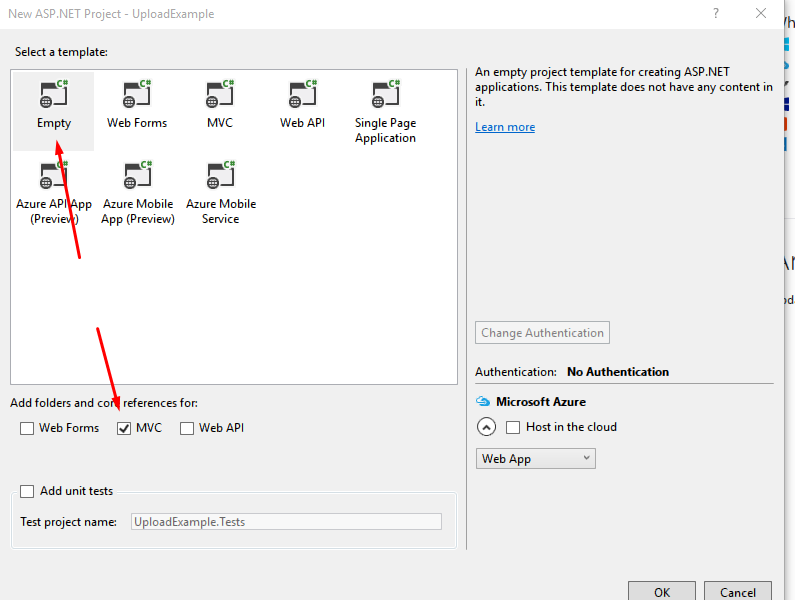Click the Test project name field

[x=286, y=522]
